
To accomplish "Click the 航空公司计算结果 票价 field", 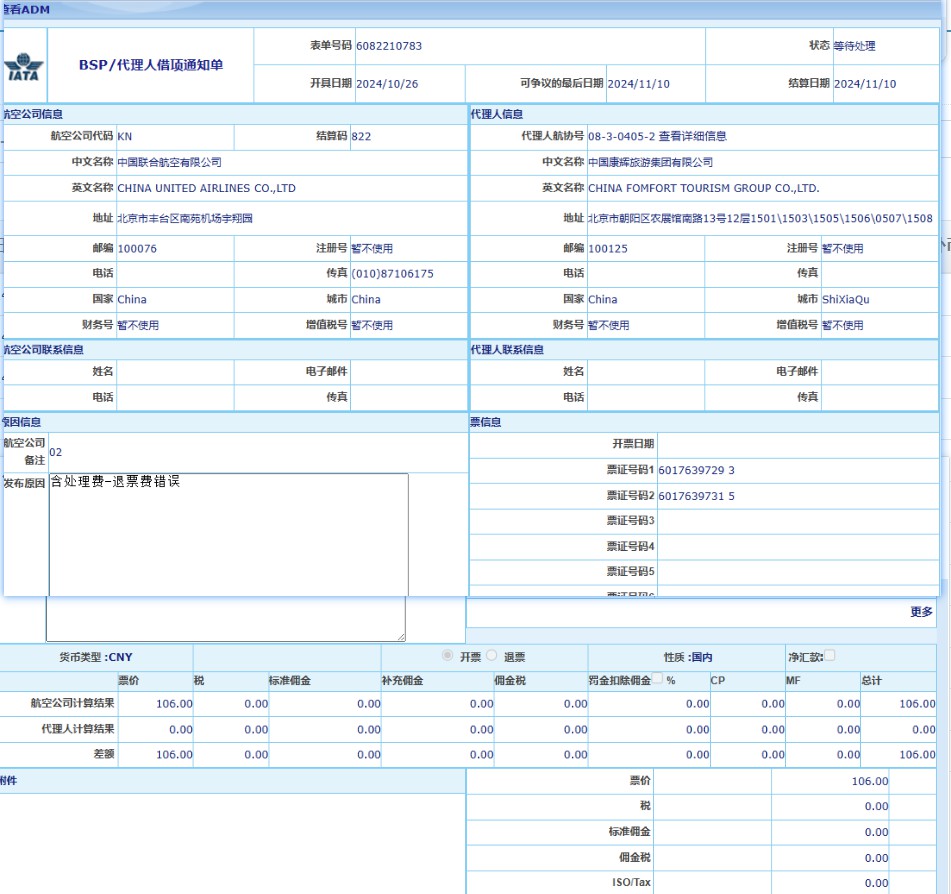I will coord(156,704).
